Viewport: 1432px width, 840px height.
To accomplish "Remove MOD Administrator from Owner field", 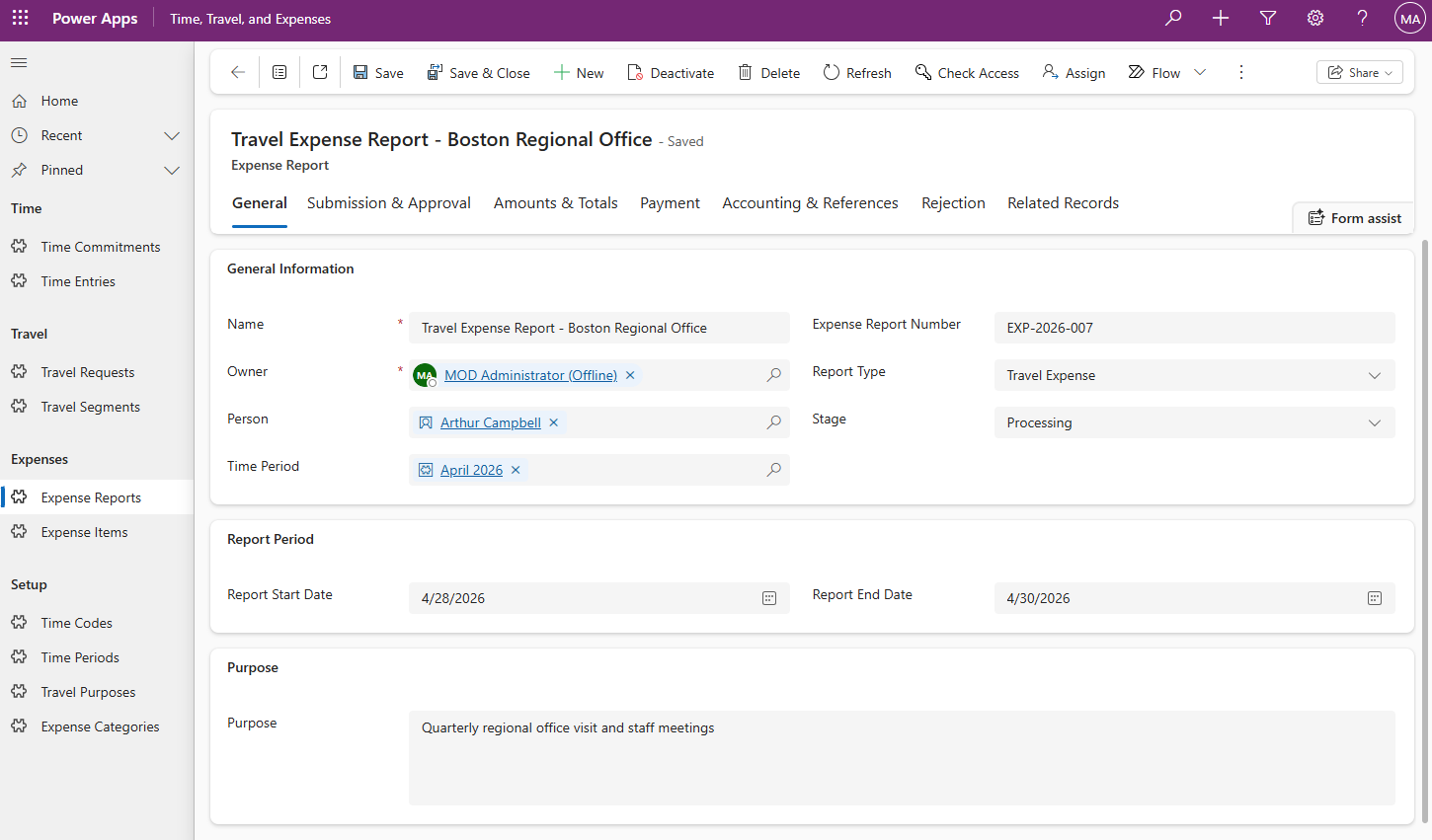I will [x=630, y=375].
